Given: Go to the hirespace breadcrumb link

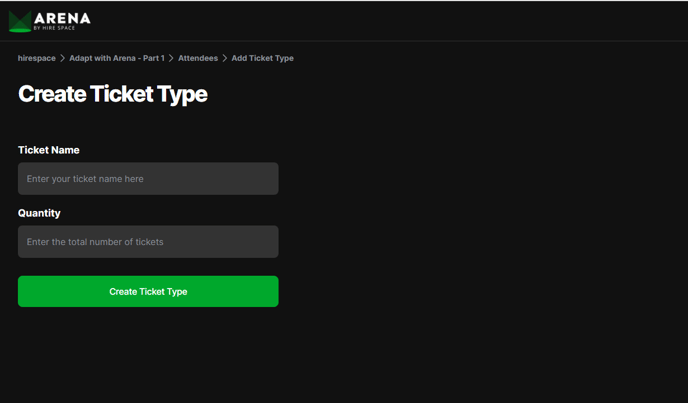Looking at the screenshot, I should point(36,58).
